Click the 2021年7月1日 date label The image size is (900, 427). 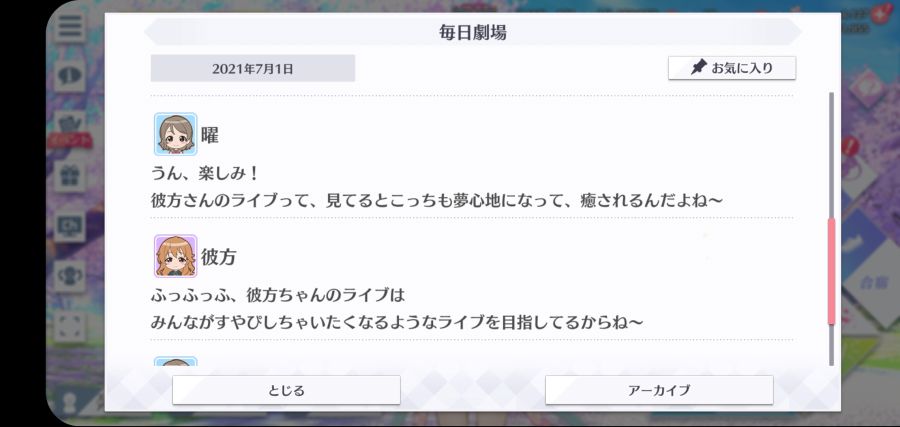point(253,68)
